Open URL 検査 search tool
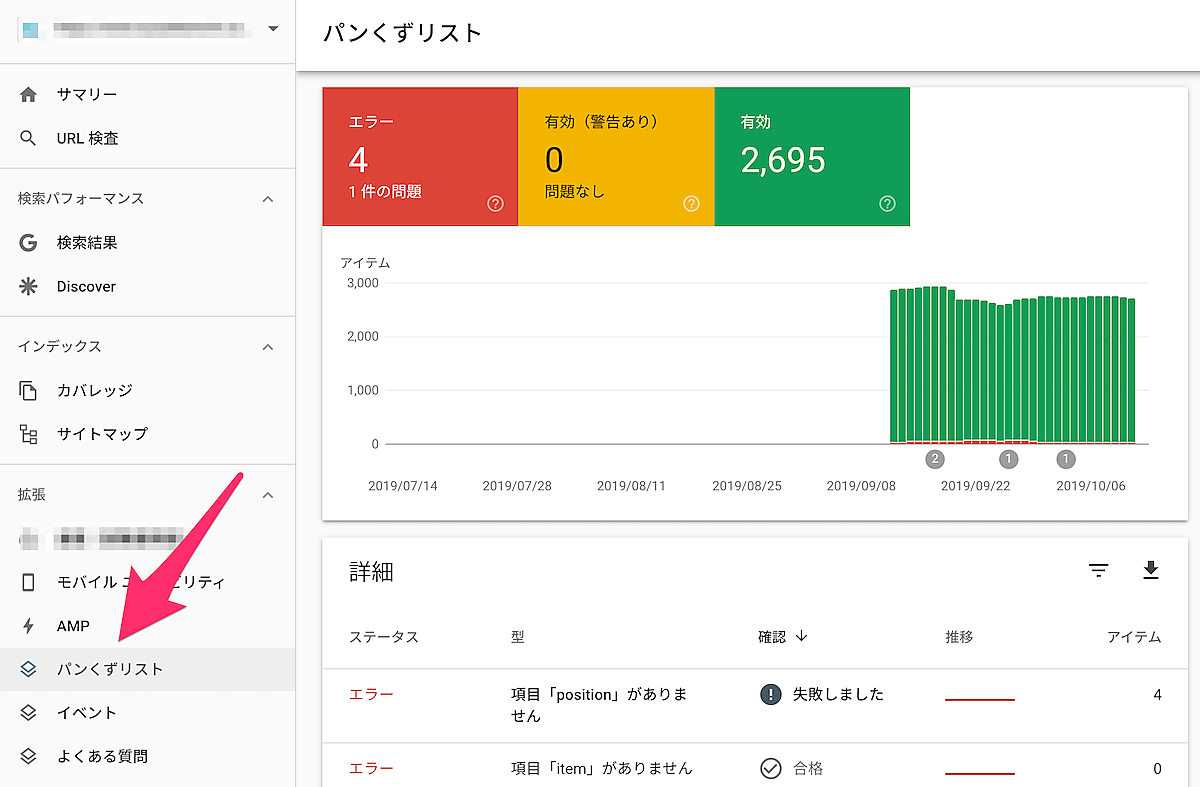Viewport: 1200px width, 787px height. tap(87, 139)
